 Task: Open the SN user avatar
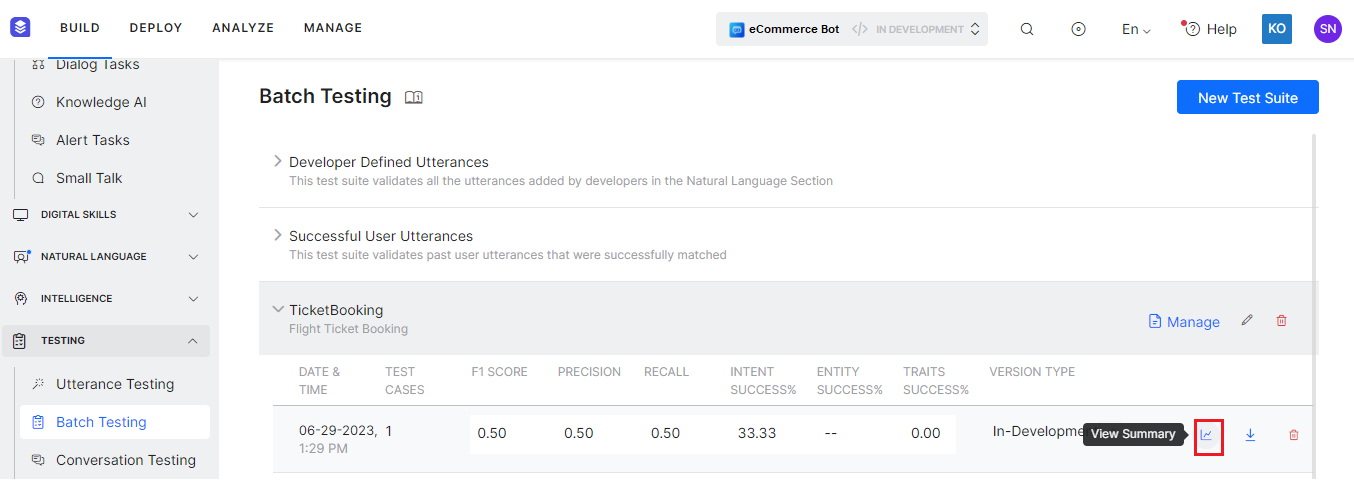(x=1328, y=29)
